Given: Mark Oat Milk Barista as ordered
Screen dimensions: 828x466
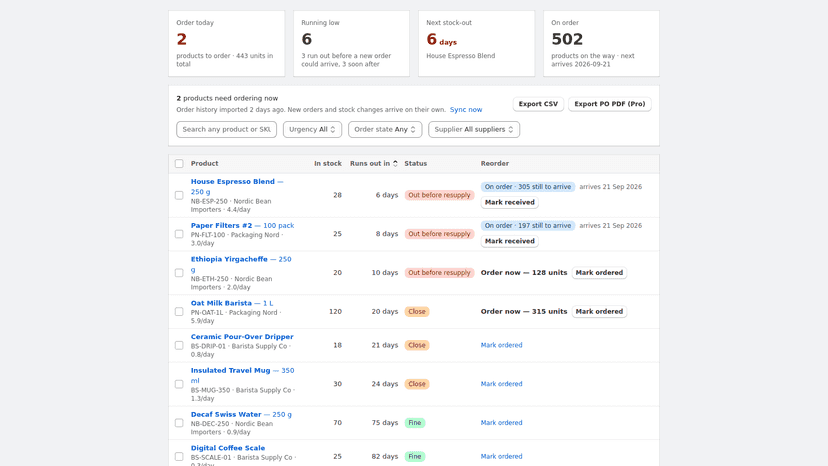Looking at the screenshot, I should [599, 311].
